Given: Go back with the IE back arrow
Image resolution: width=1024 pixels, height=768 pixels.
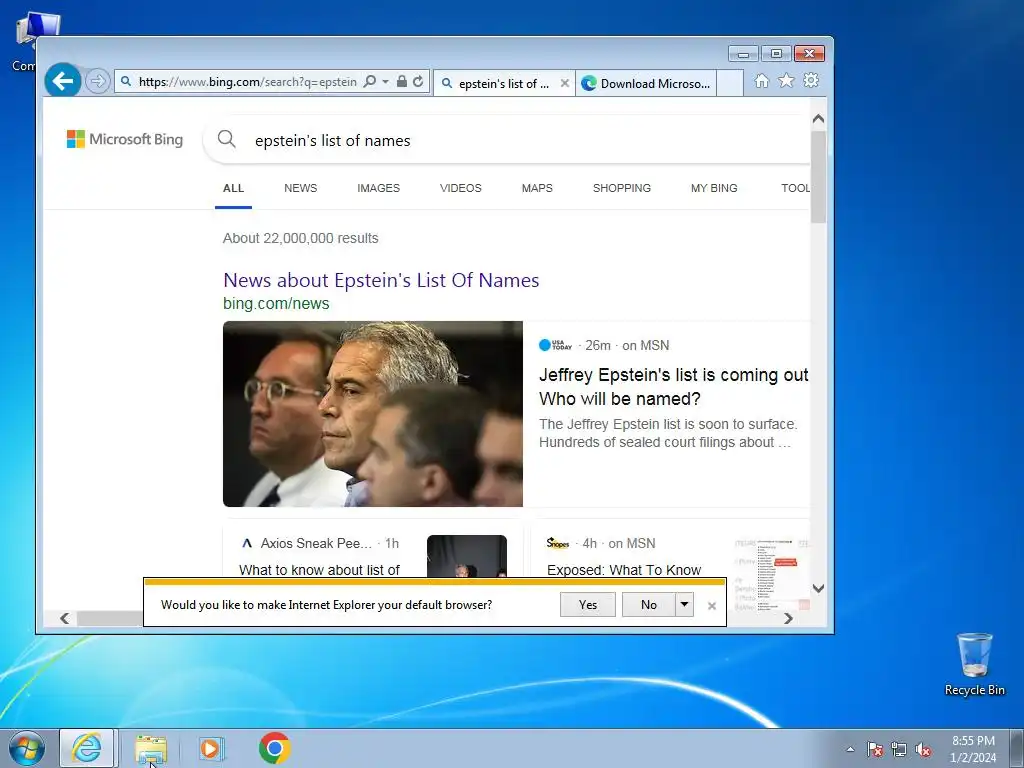Looking at the screenshot, I should tap(63, 81).
